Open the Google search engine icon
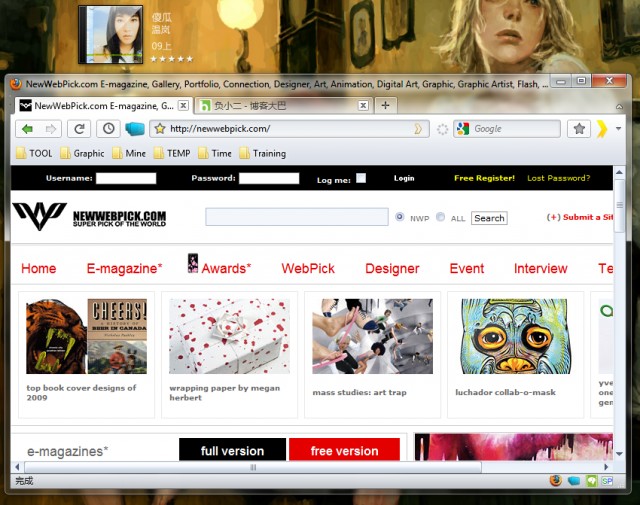640x505 pixels. 463,129
